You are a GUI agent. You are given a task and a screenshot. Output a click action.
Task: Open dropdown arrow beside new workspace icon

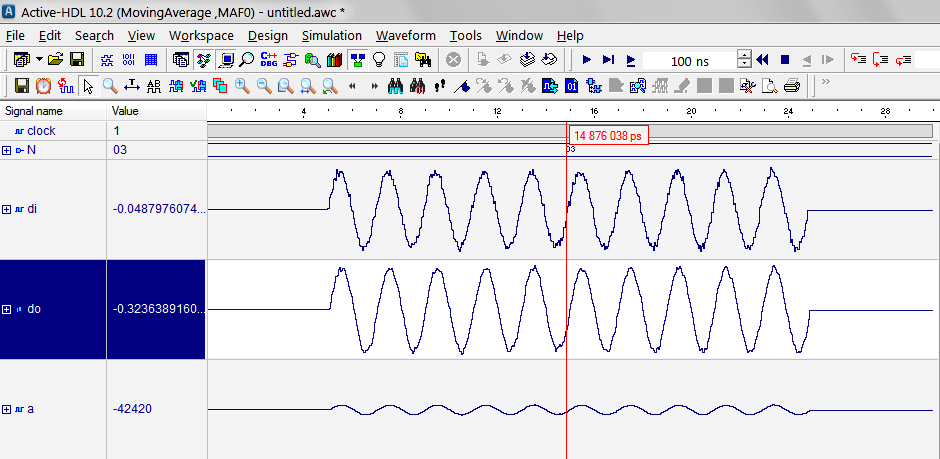coord(39,60)
